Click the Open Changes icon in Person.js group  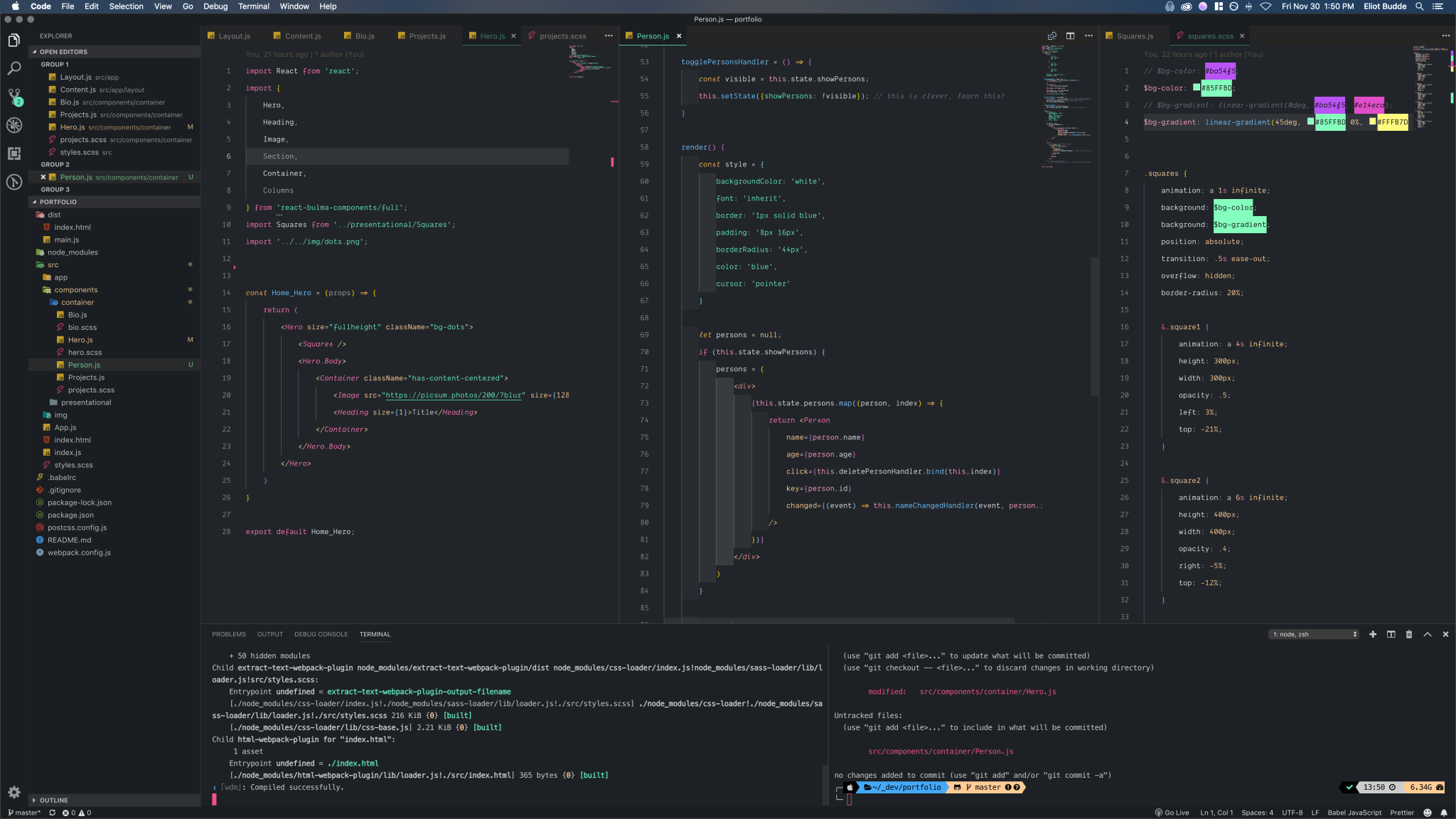(1051, 36)
